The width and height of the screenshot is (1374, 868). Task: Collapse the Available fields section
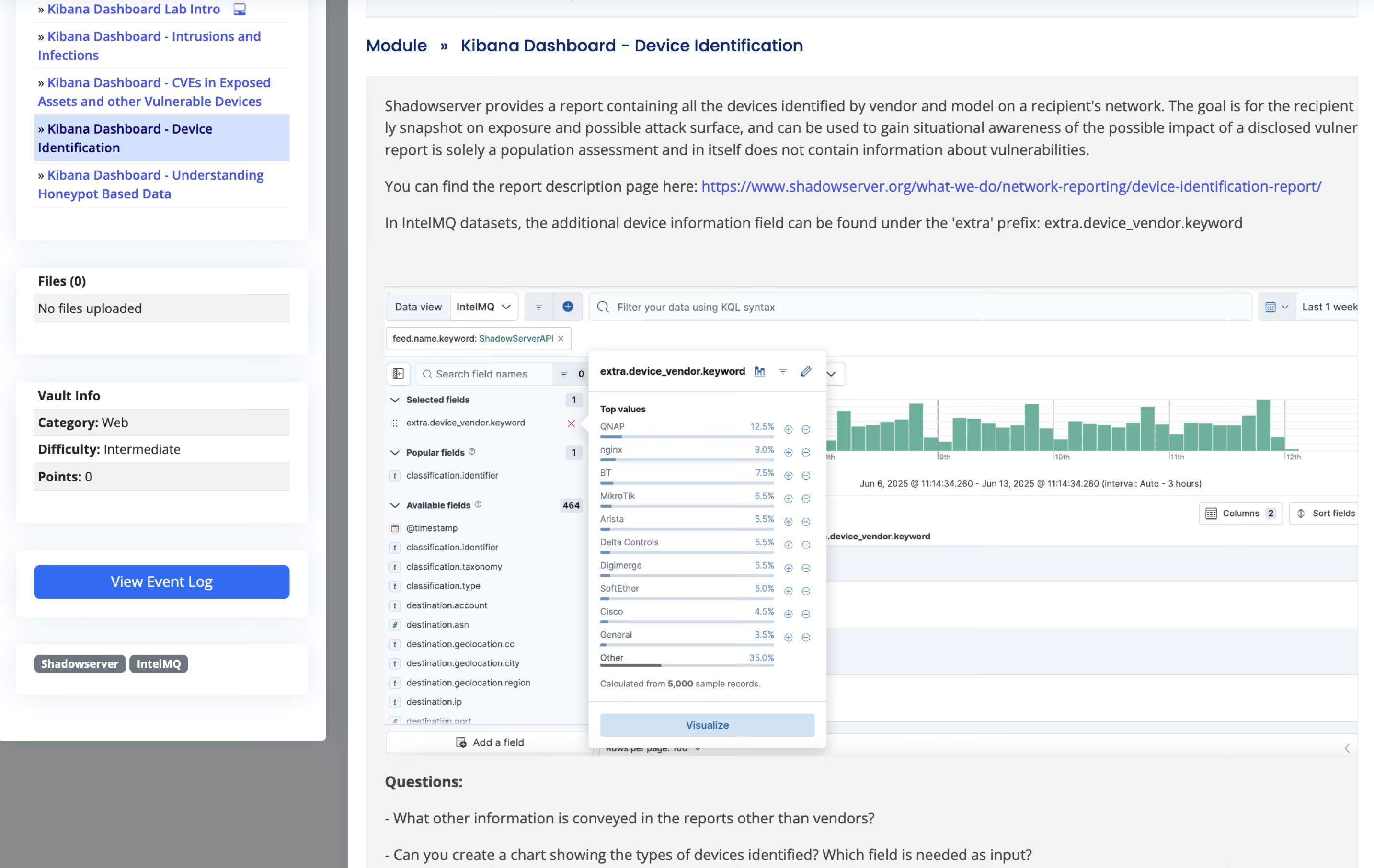tap(395, 505)
